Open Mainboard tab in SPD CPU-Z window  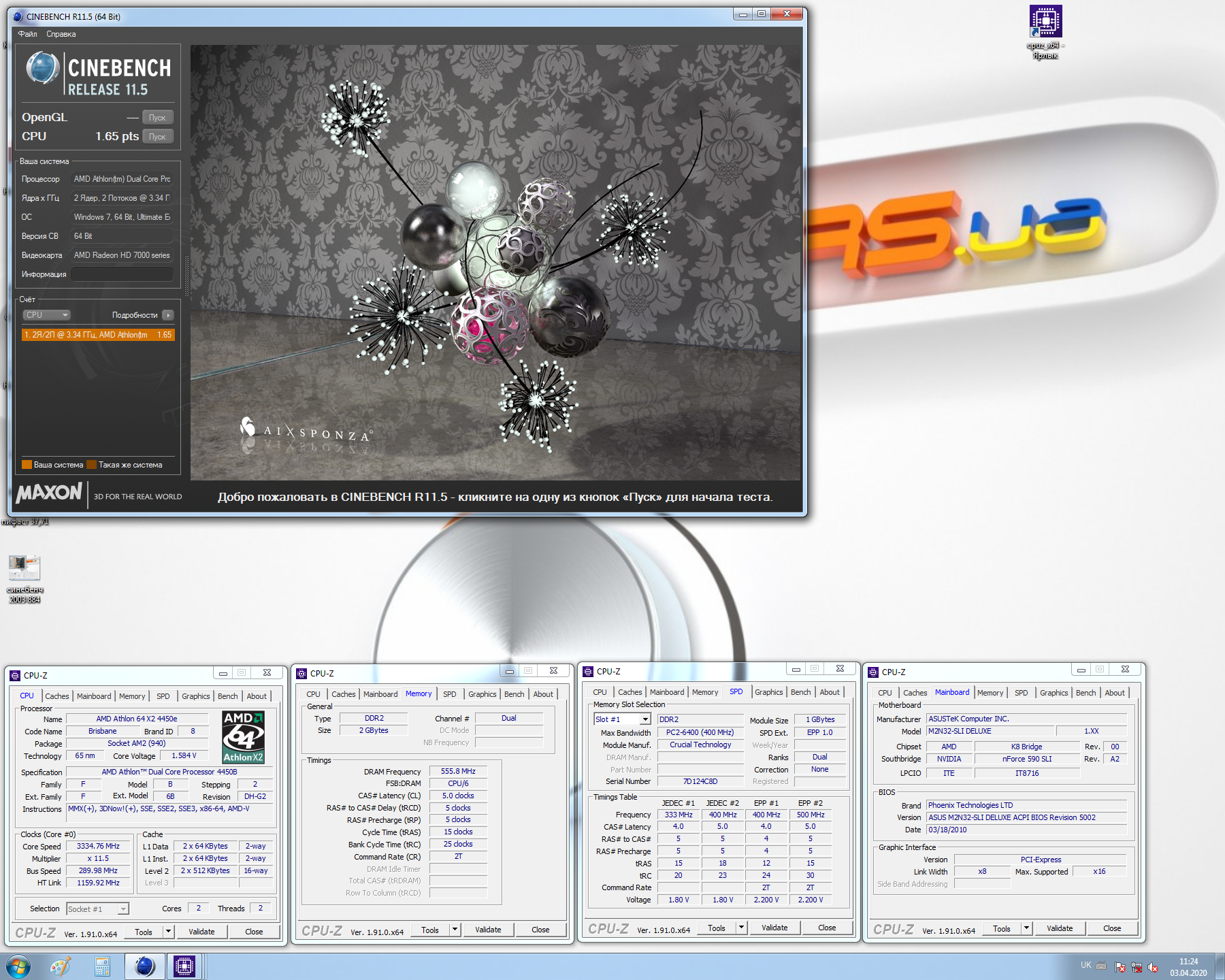tap(667, 692)
